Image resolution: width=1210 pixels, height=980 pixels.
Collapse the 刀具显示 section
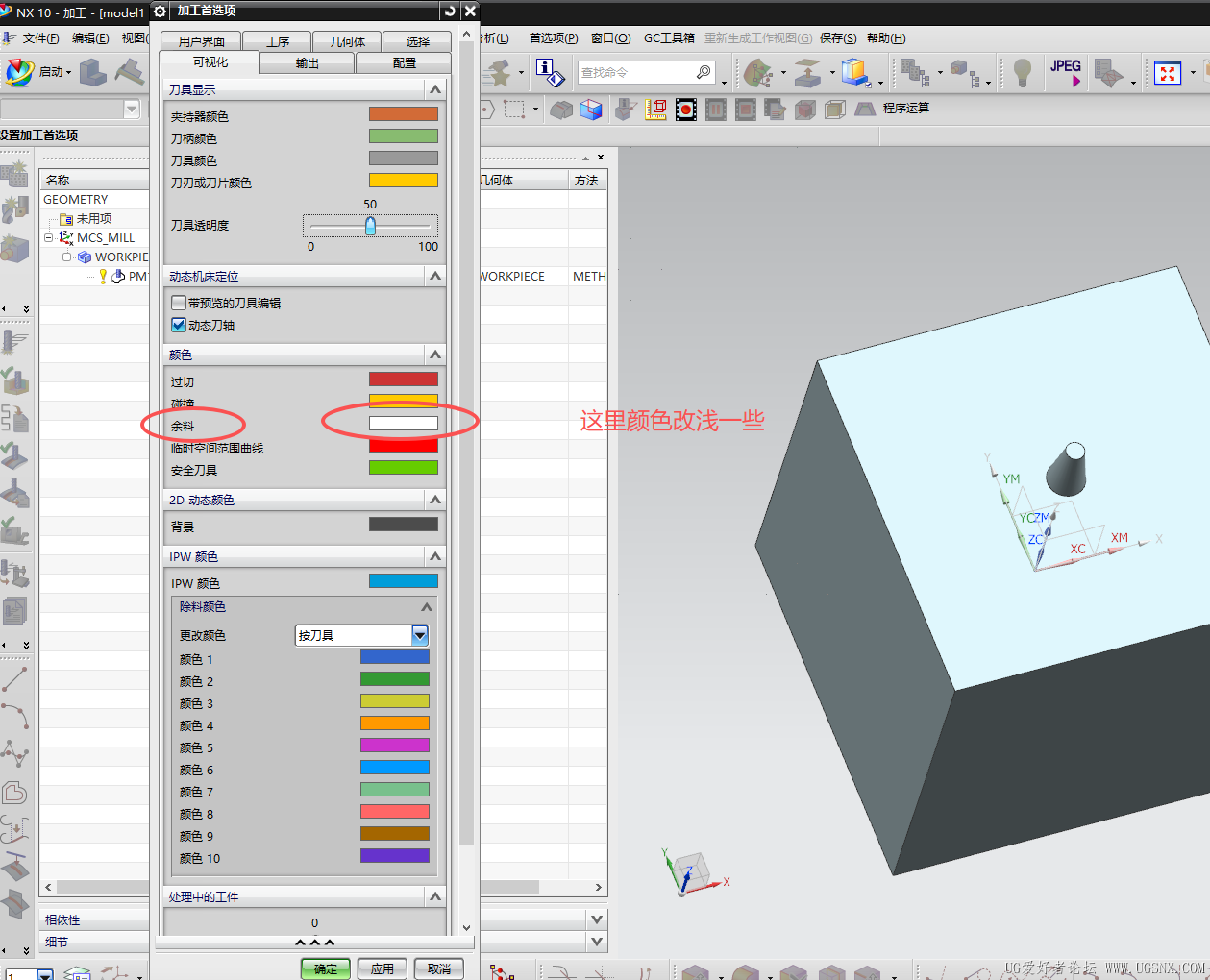tap(435, 89)
